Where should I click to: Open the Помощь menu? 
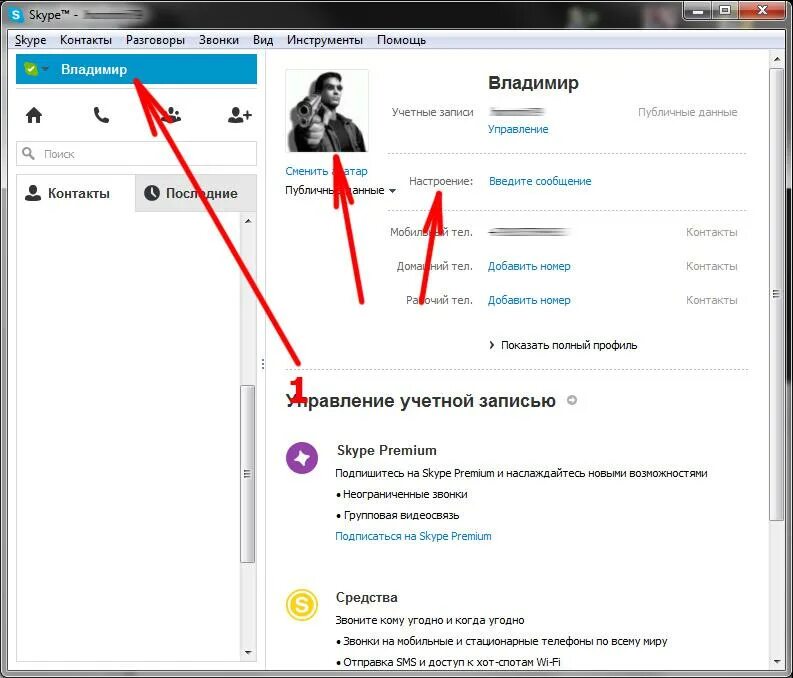coord(401,40)
